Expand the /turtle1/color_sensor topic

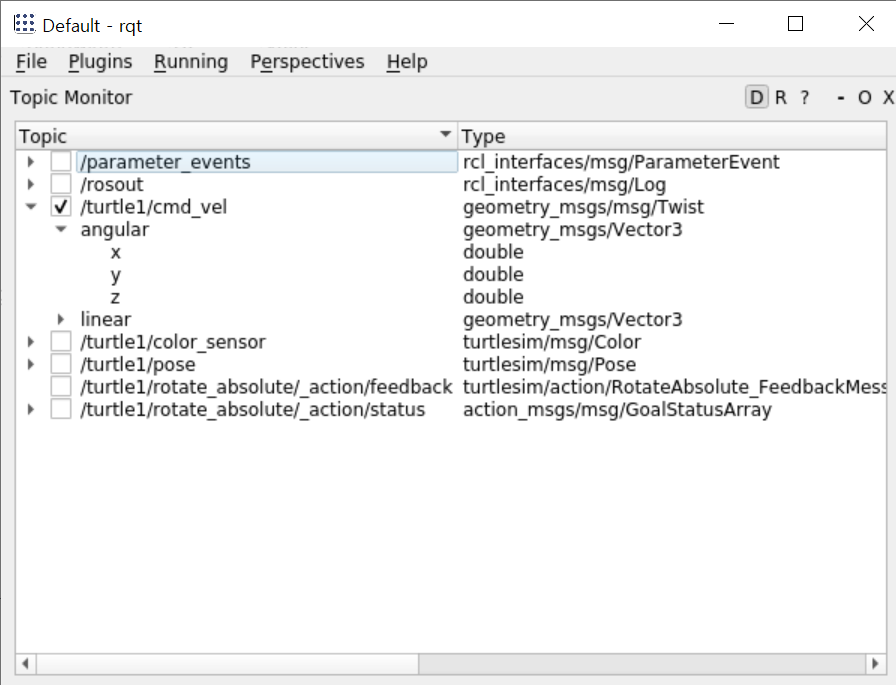(31, 342)
